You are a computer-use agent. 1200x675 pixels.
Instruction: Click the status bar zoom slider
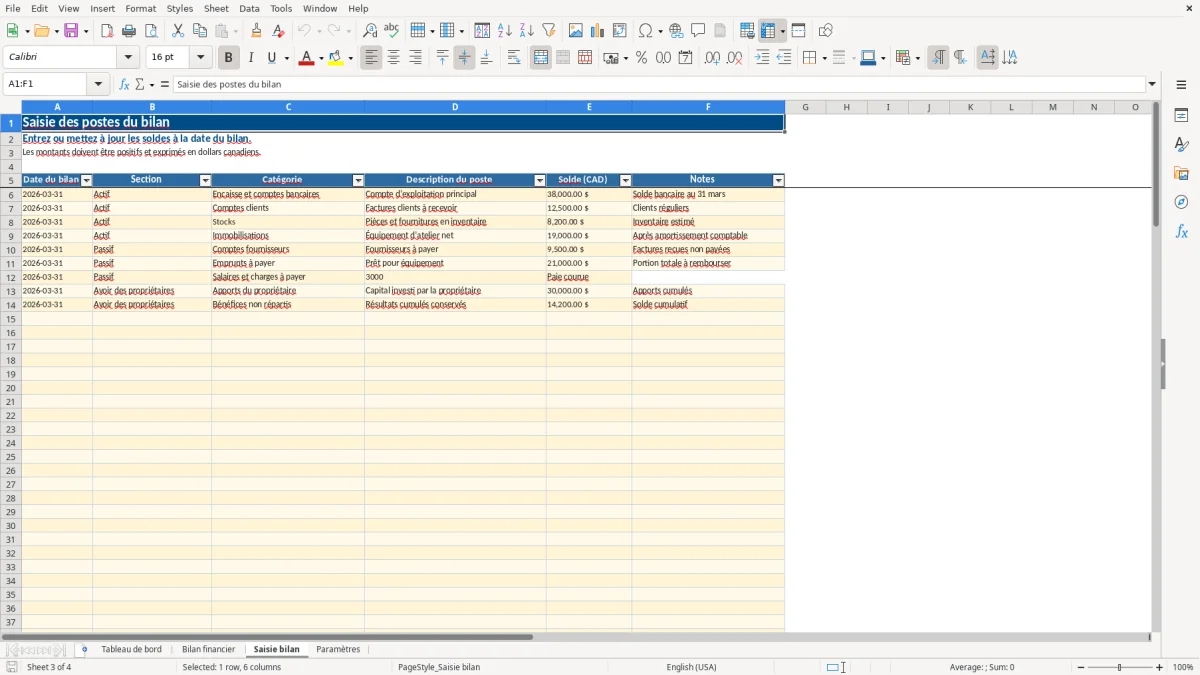tap(1120, 667)
